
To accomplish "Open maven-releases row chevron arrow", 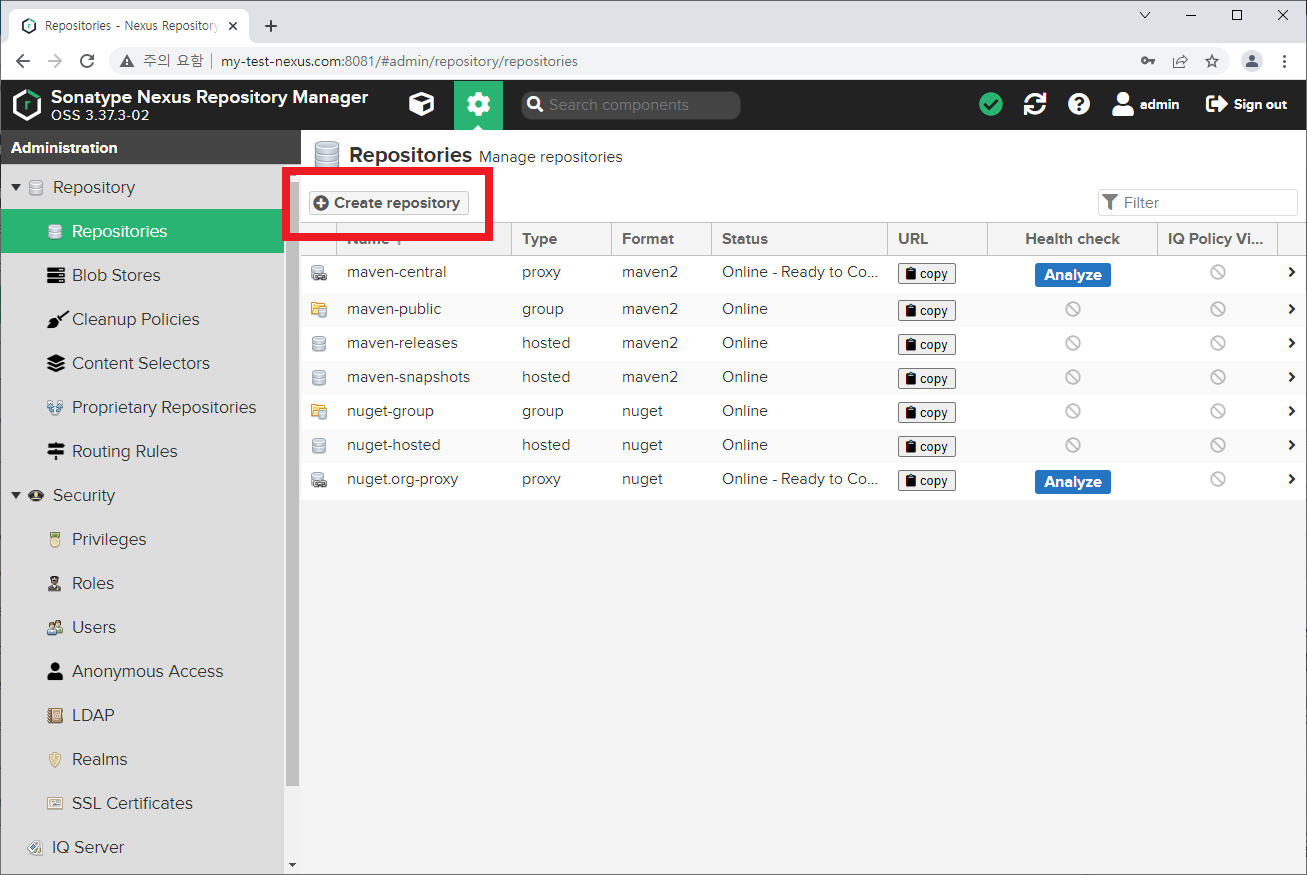I will pyautogui.click(x=1292, y=343).
